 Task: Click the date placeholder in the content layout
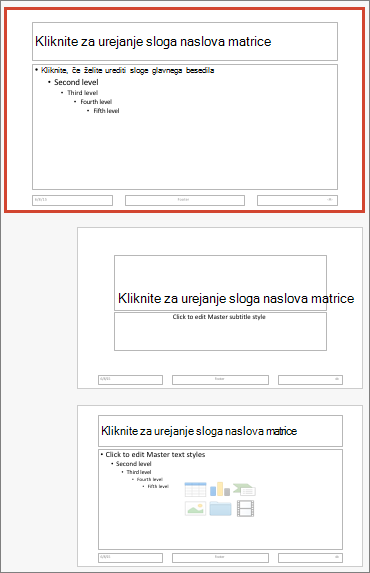point(130,558)
